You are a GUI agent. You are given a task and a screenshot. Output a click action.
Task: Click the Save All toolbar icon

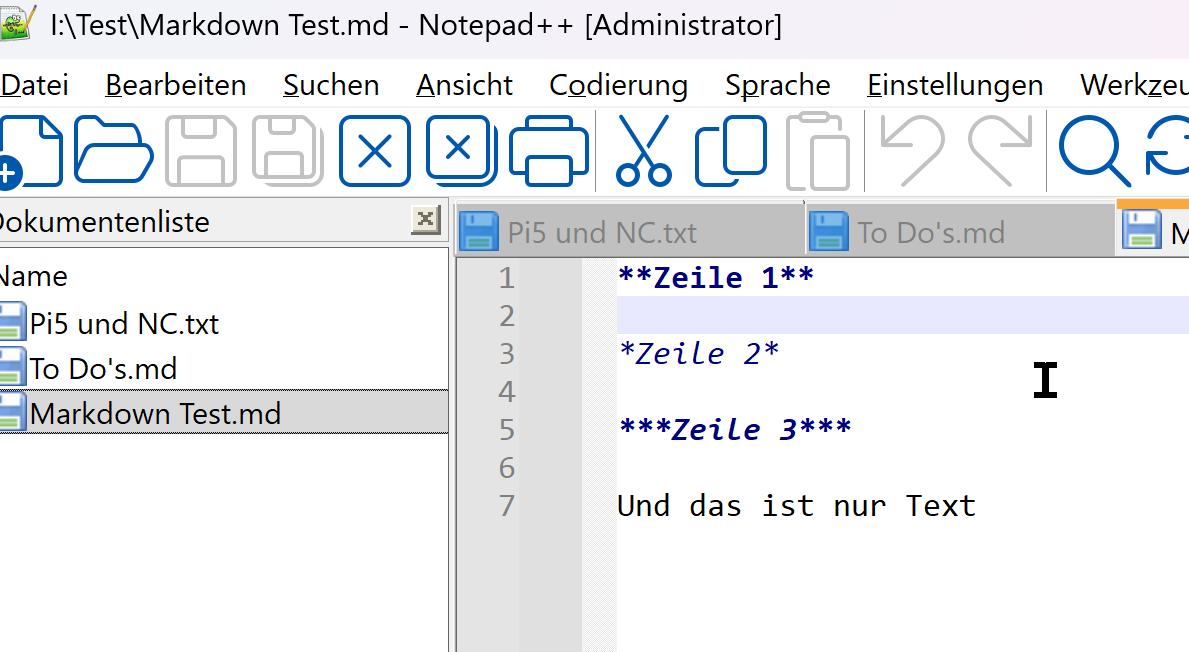[288, 151]
